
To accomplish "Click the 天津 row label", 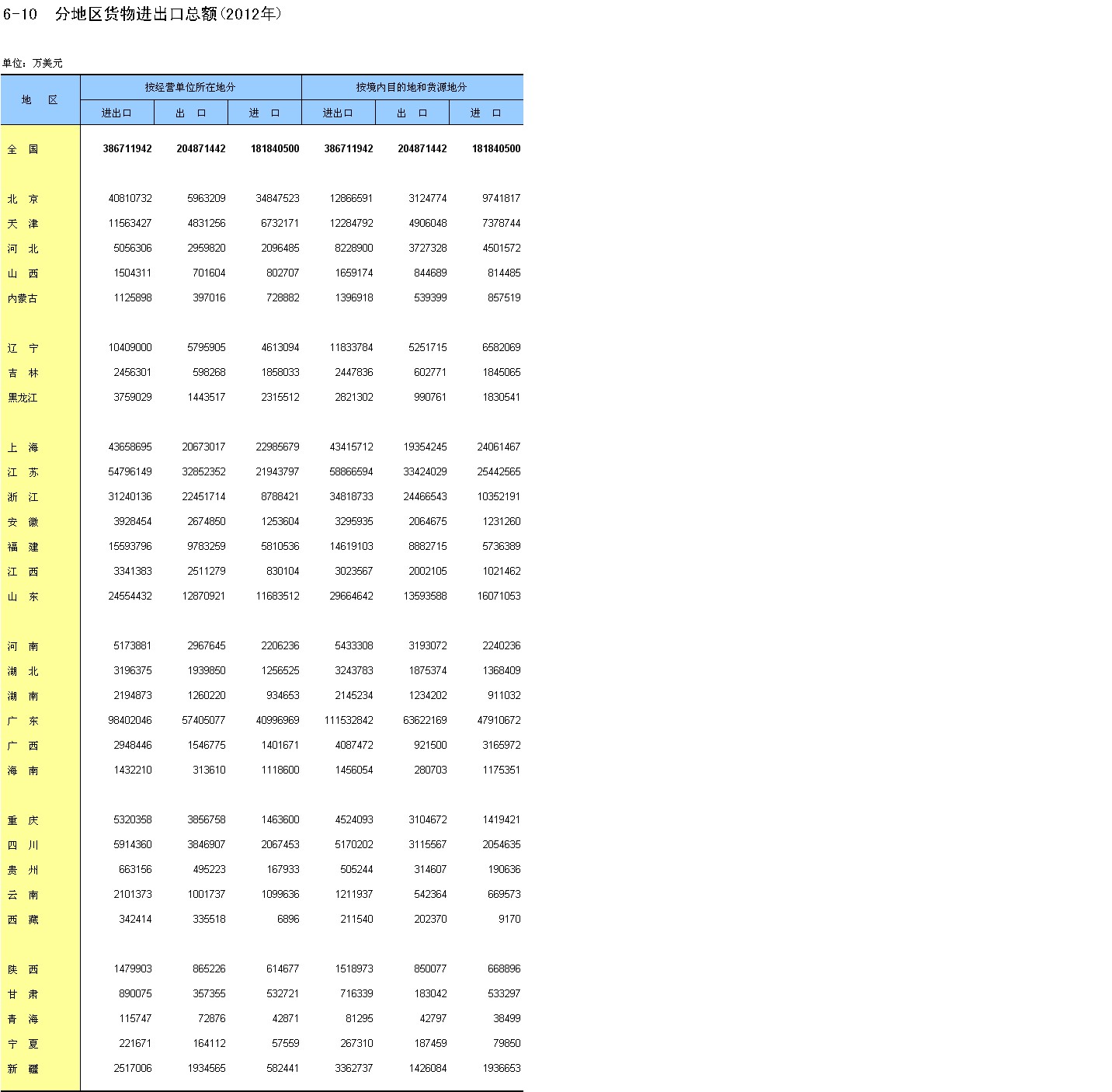I will 23,224.
